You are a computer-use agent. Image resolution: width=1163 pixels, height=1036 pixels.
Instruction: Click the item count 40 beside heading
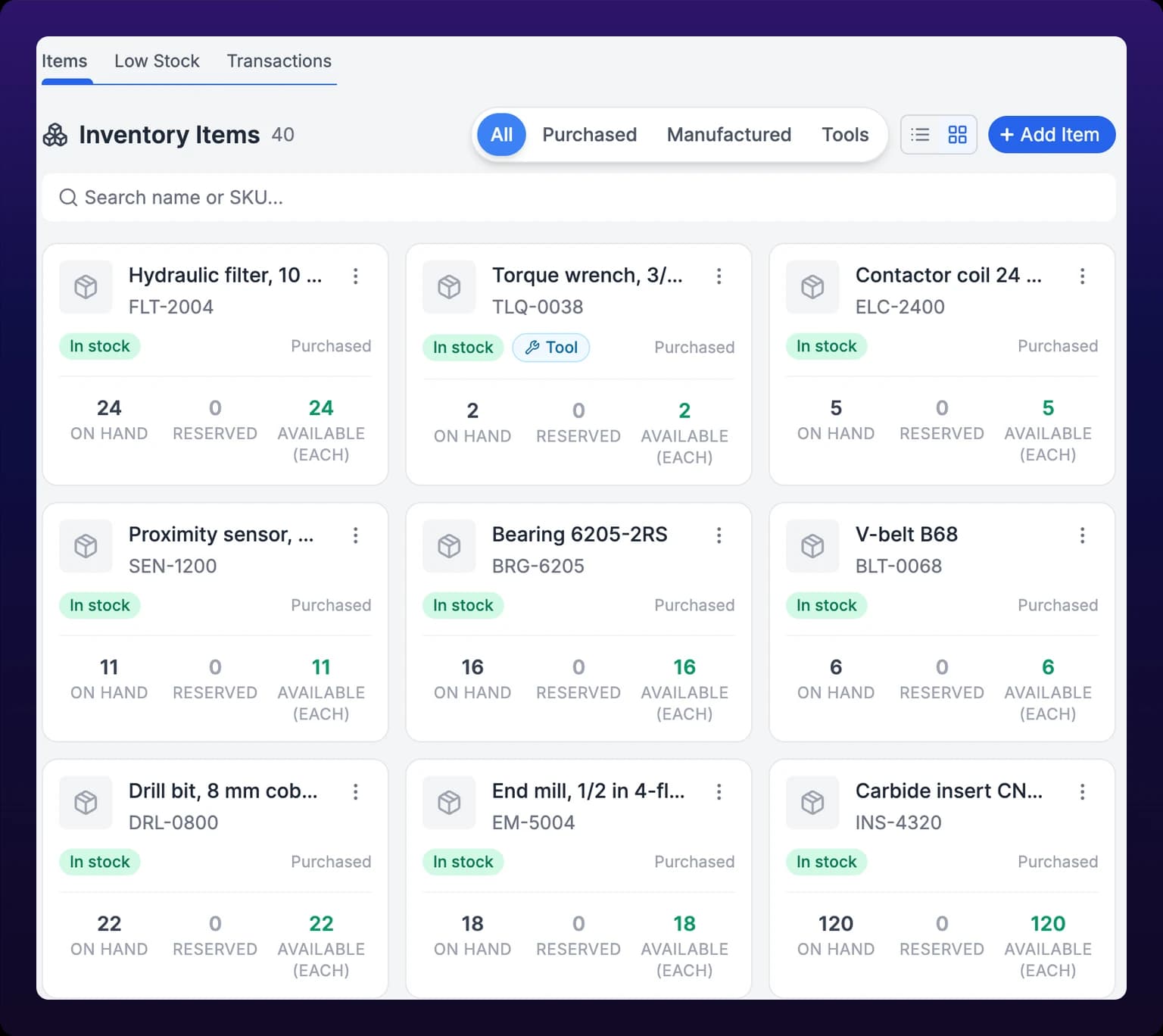click(283, 135)
